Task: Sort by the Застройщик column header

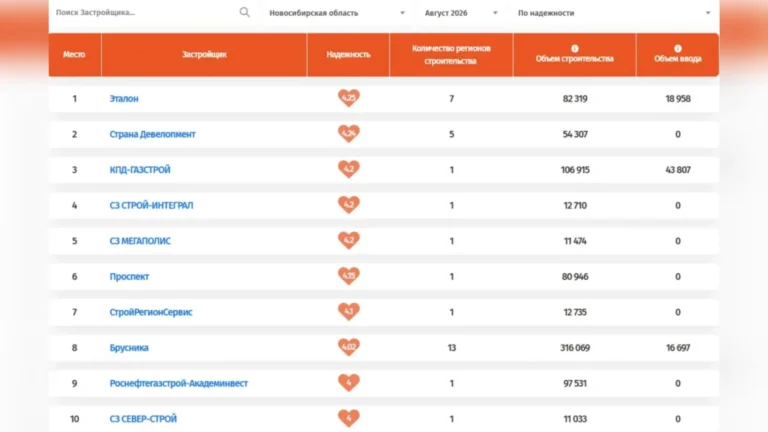Action: (x=204, y=54)
